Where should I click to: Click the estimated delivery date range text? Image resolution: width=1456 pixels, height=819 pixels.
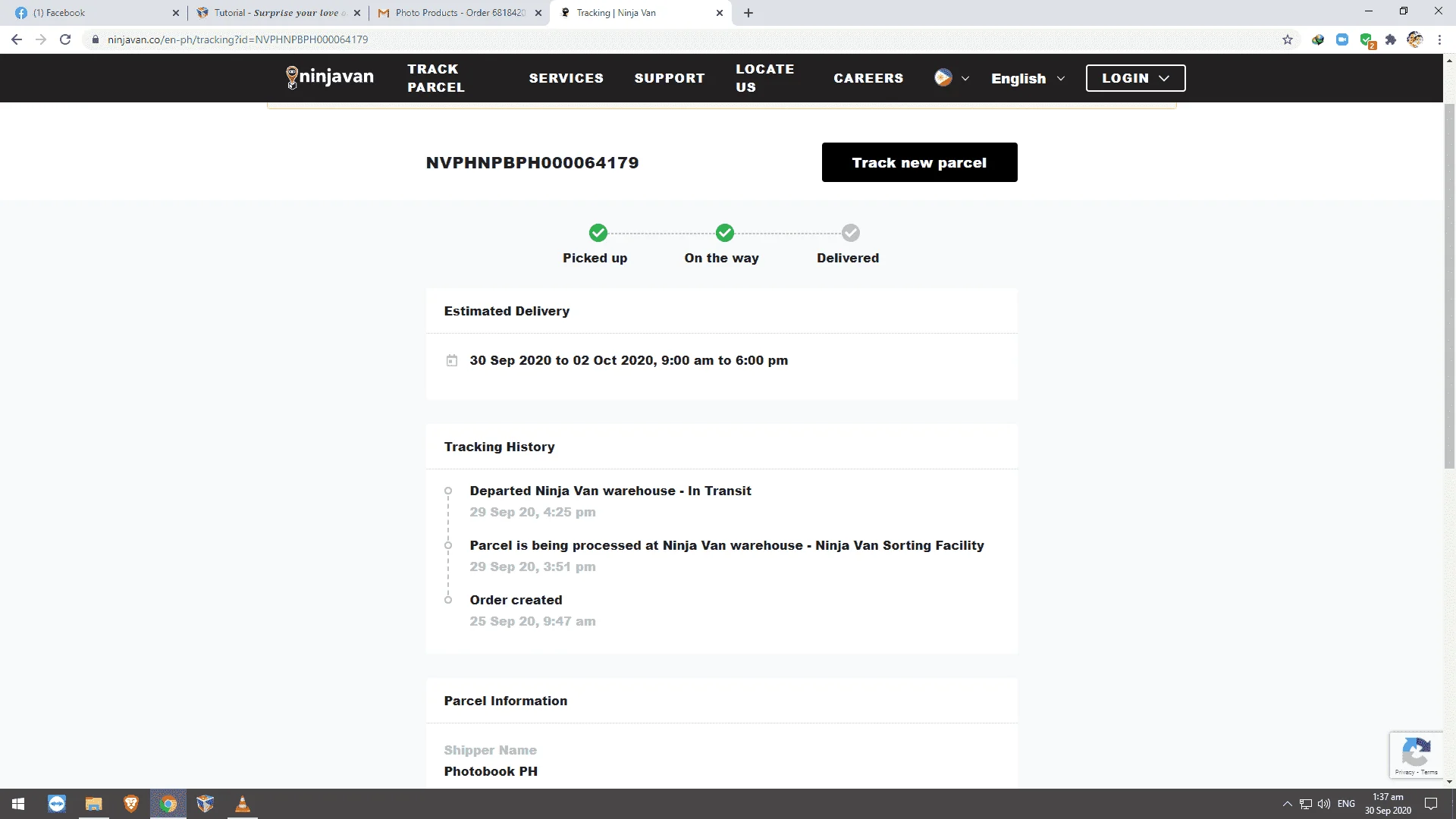pos(629,361)
